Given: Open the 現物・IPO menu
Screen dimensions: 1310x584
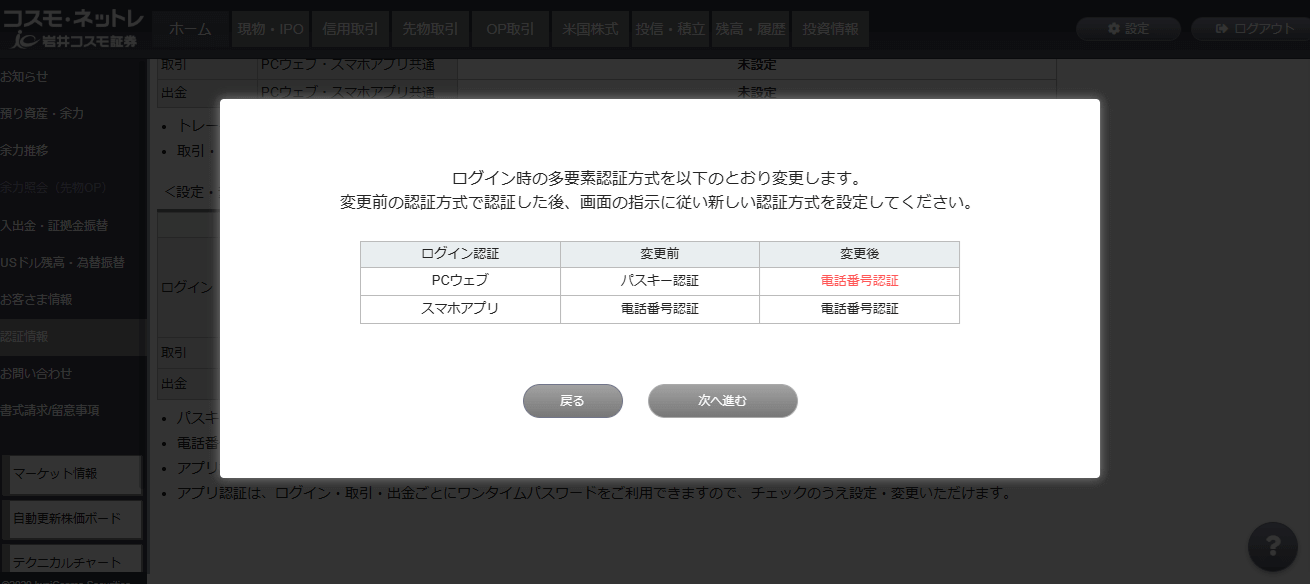Looking at the screenshot, I should 270,29.
